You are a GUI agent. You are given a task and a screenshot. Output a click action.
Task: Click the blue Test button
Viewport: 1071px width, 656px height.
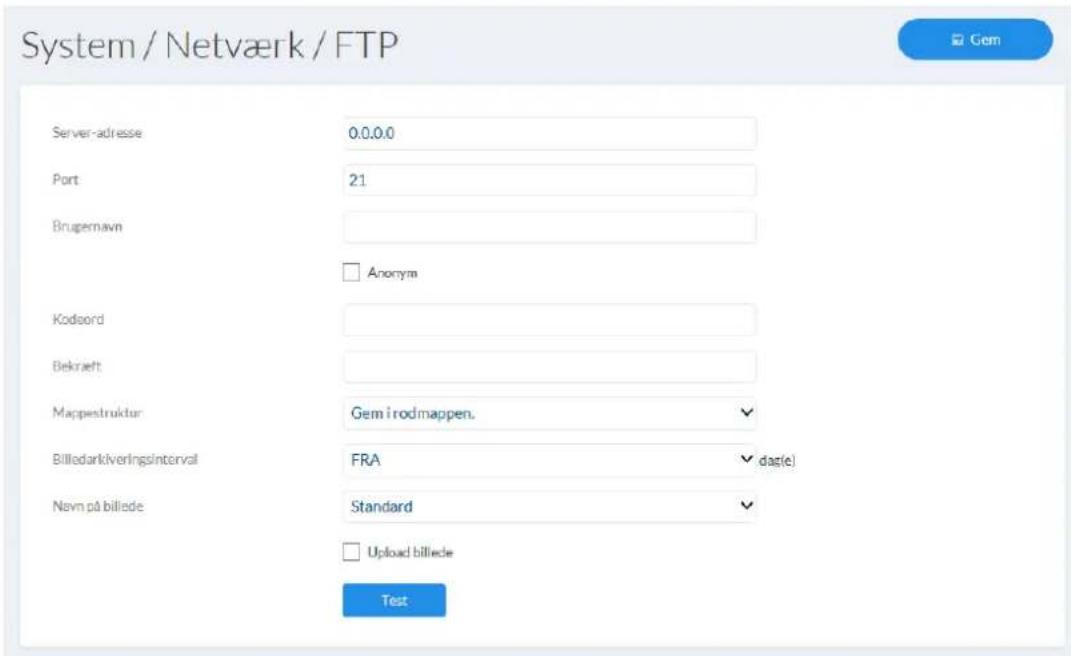pos(394,600)
